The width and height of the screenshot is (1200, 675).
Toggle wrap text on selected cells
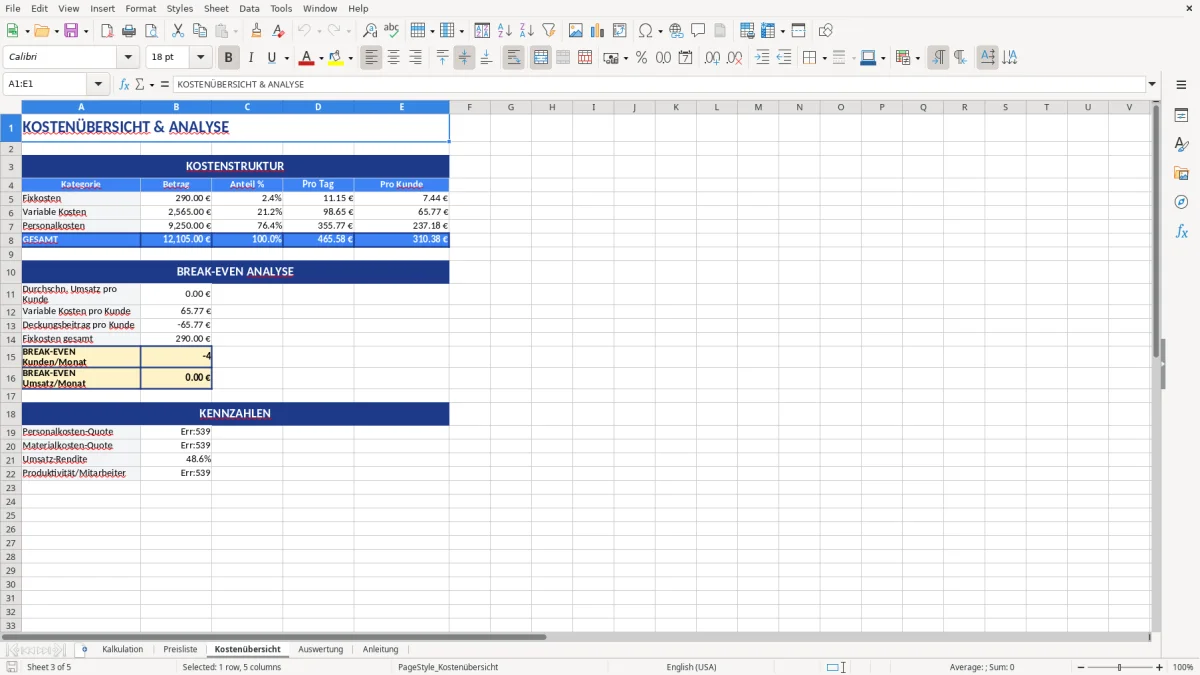pos(513,57)
